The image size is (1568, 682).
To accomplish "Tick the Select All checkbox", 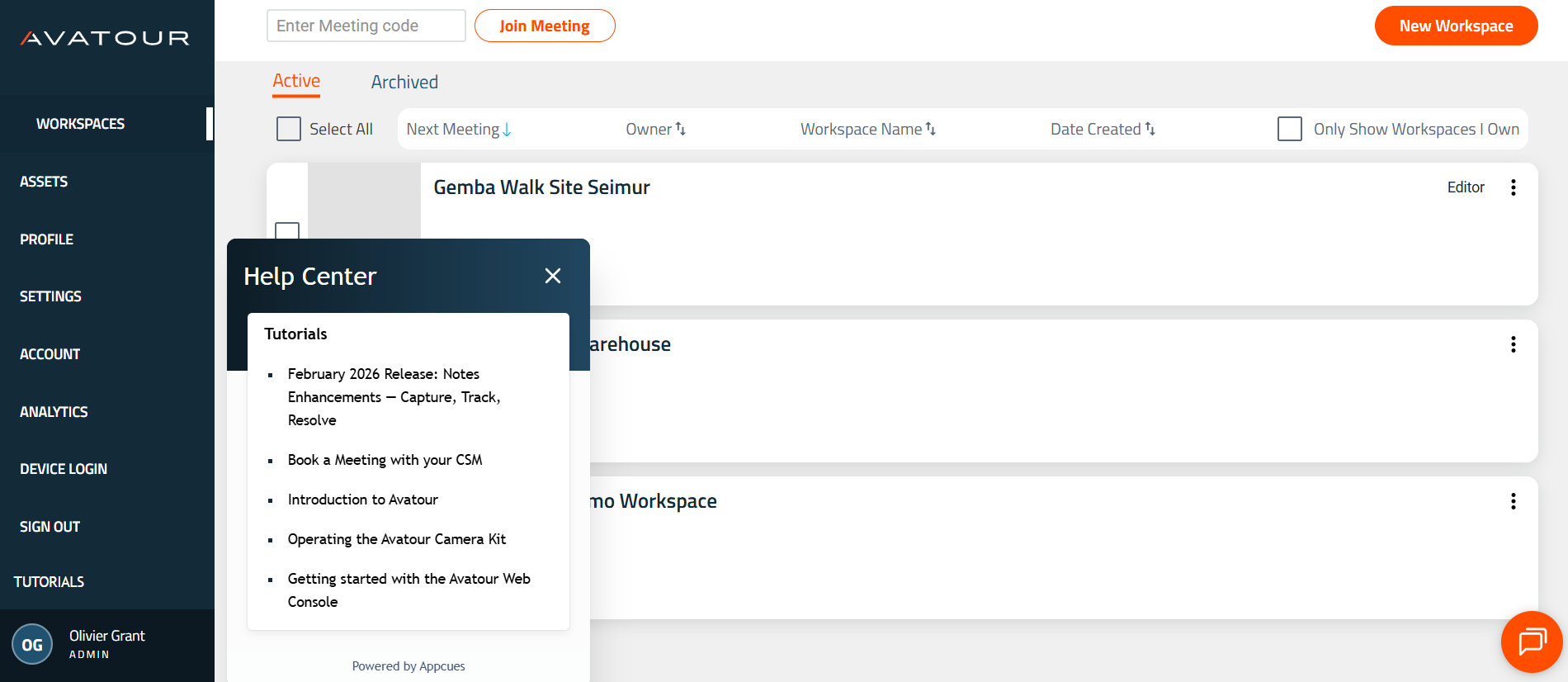I will tap(289, 129).
